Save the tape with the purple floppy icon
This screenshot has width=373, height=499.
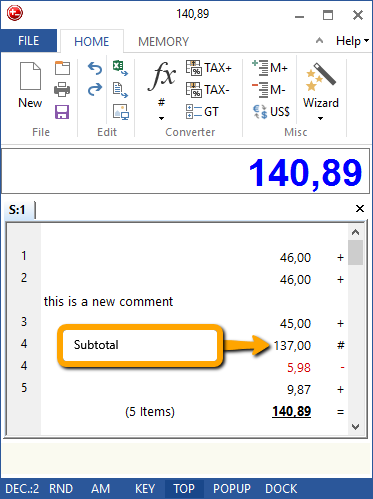pos(62,112)
